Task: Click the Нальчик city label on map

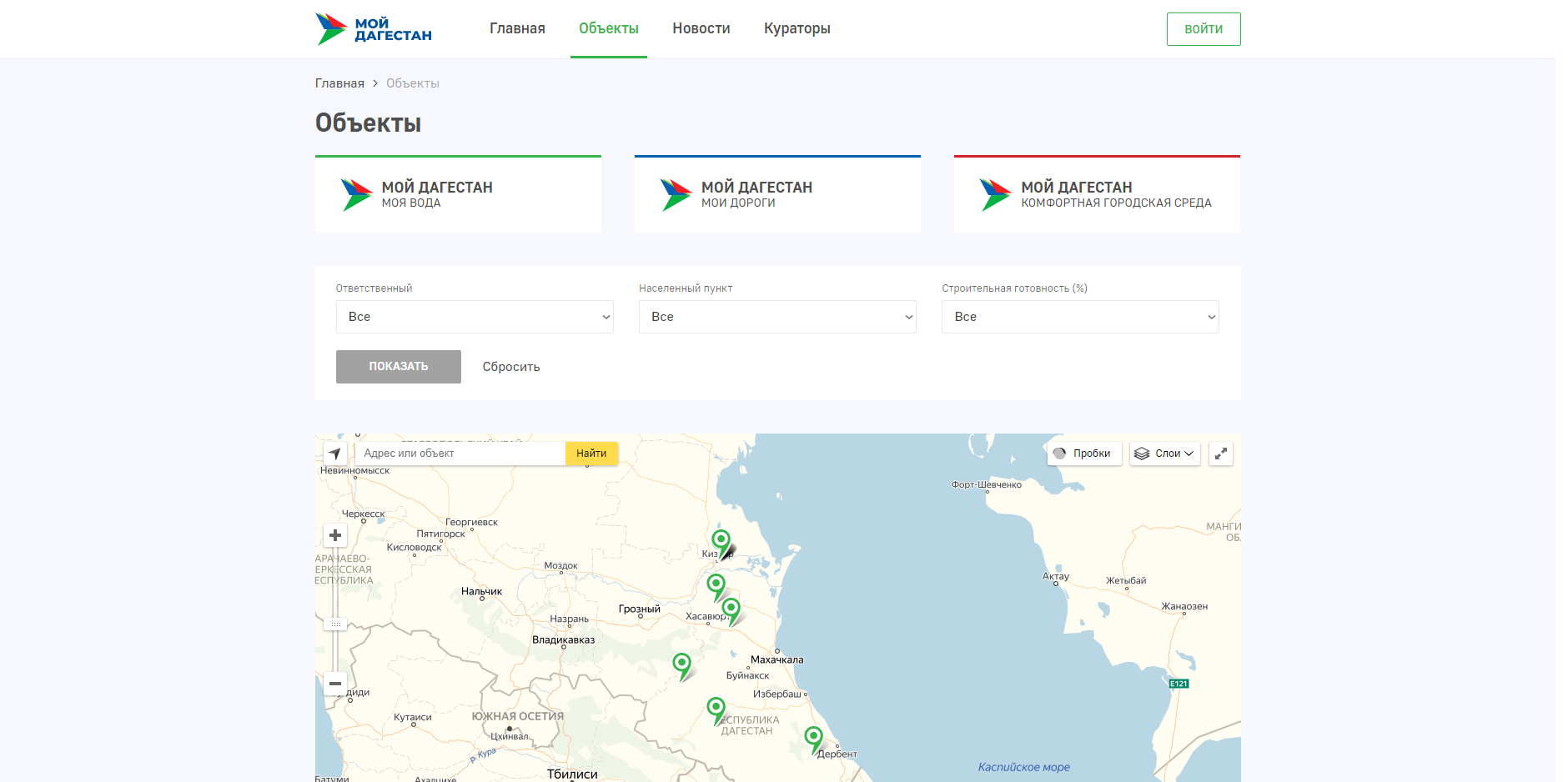Action: pos(481,591)
